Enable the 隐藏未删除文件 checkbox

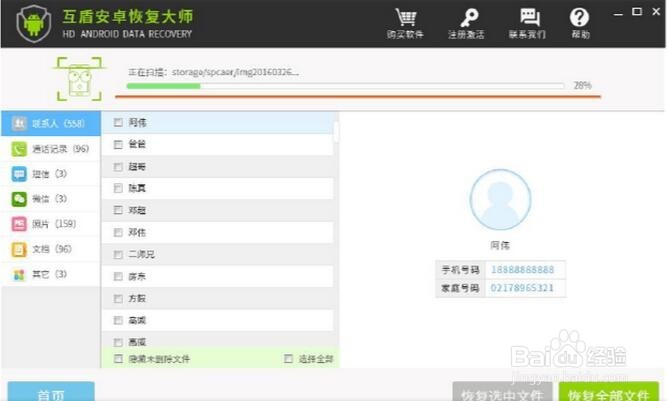[x=118, y=359]
